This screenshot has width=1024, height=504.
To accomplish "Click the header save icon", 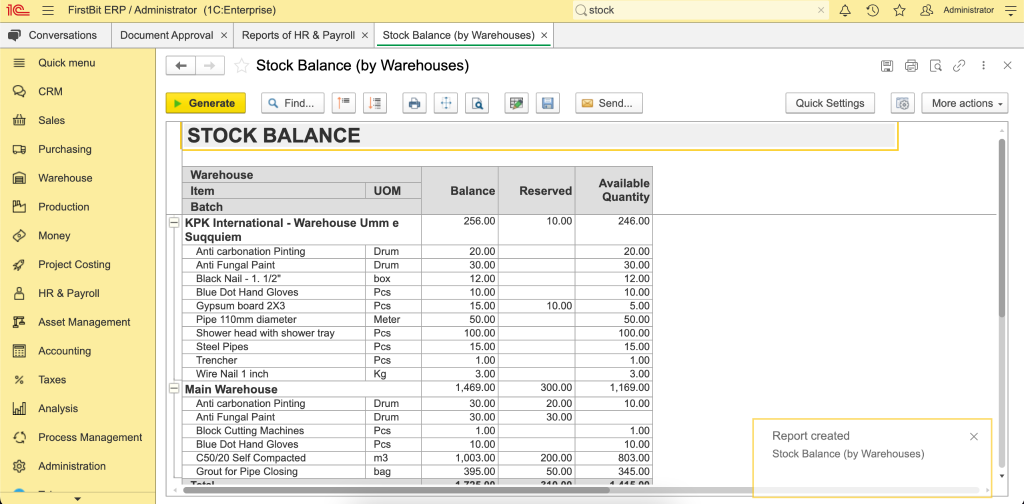I will [887, 66].
